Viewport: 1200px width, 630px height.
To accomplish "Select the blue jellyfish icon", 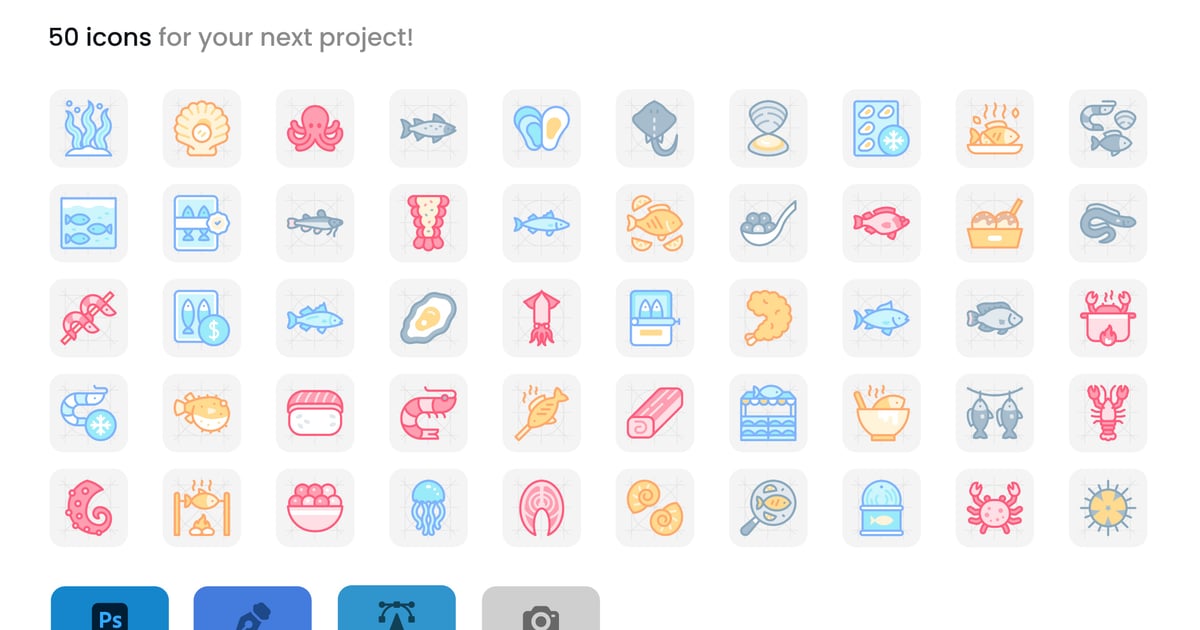I will pyautogui.click(x=428, y=508).
